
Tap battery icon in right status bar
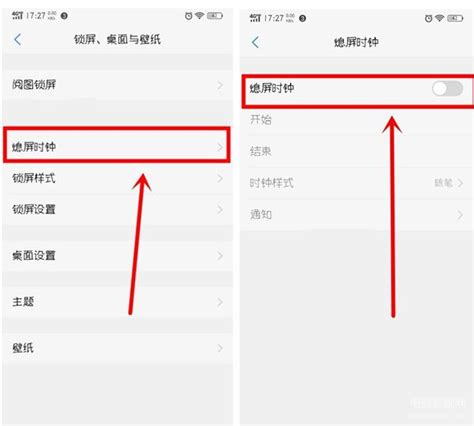[x=455, y=18]
